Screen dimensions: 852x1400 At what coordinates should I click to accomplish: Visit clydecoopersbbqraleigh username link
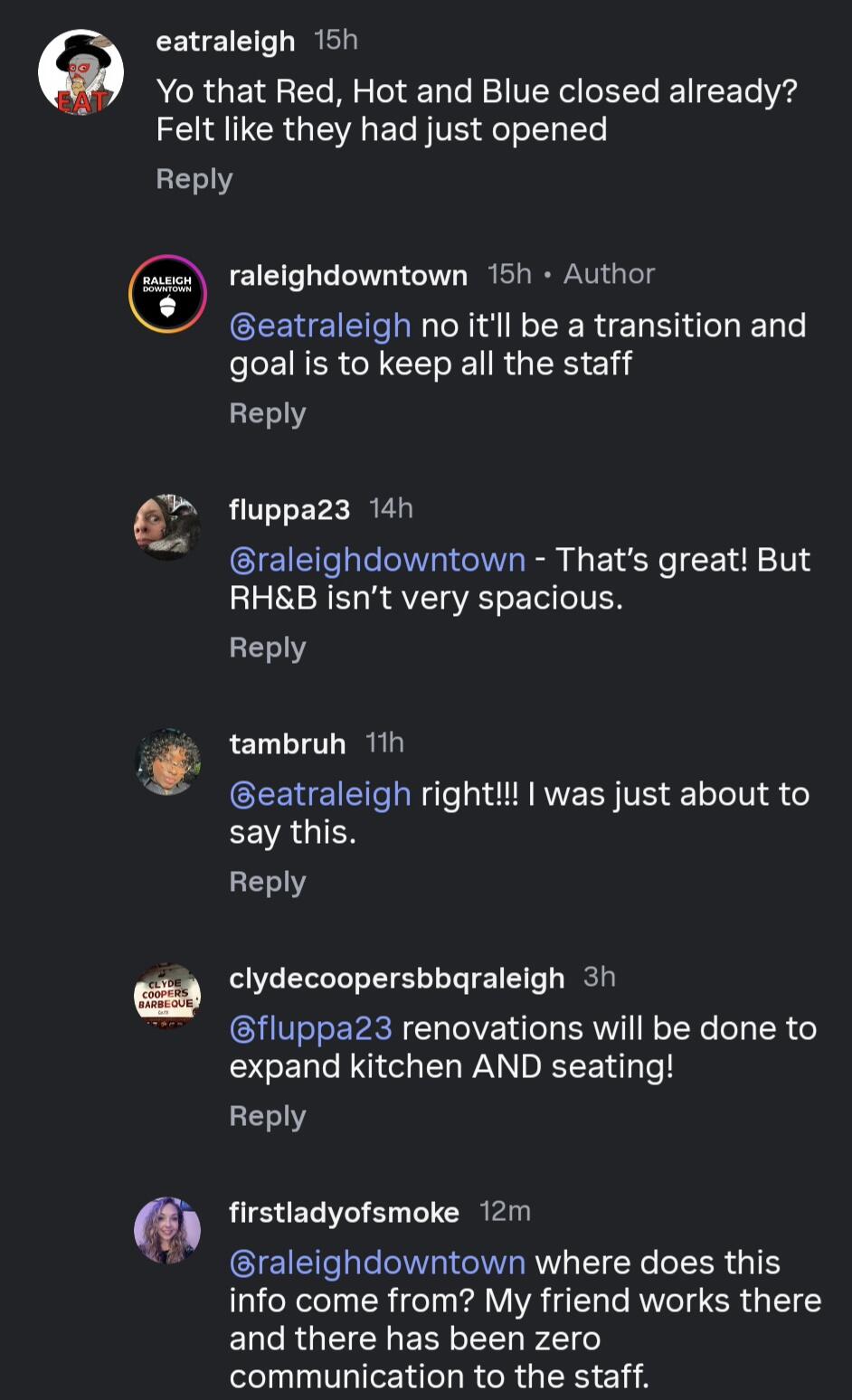tap(396, 978)
